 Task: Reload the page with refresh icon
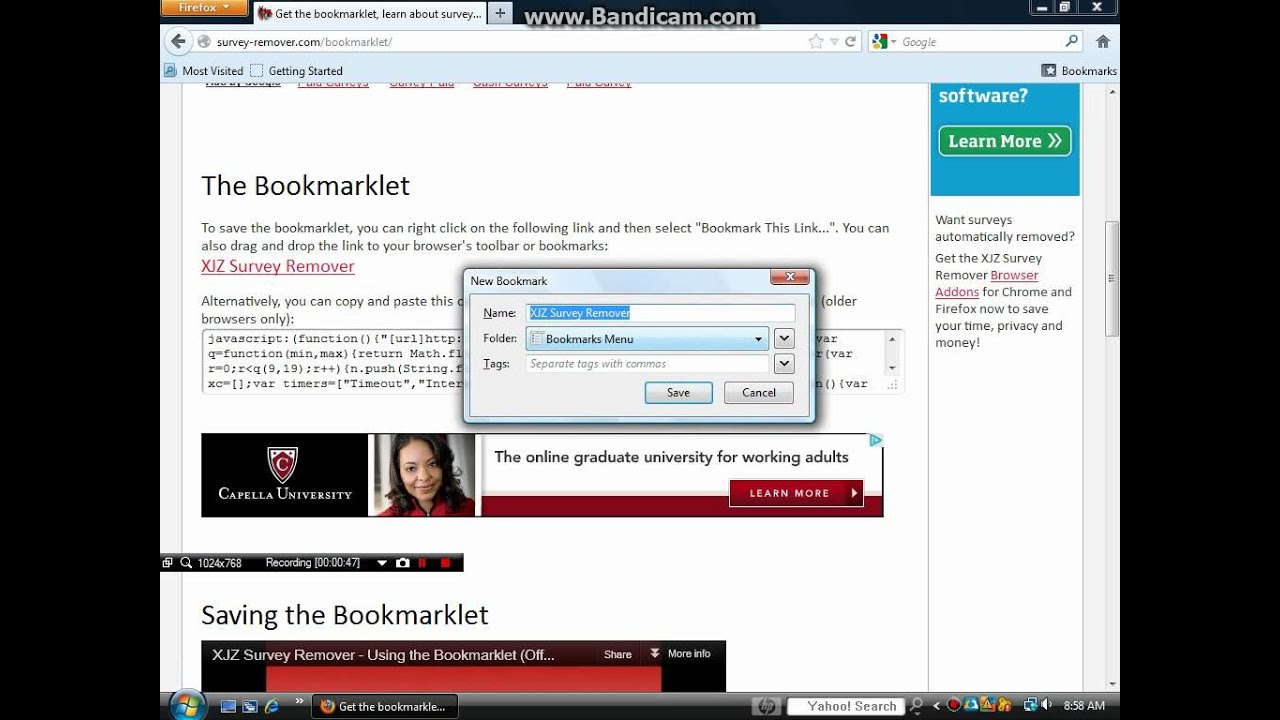851,42
